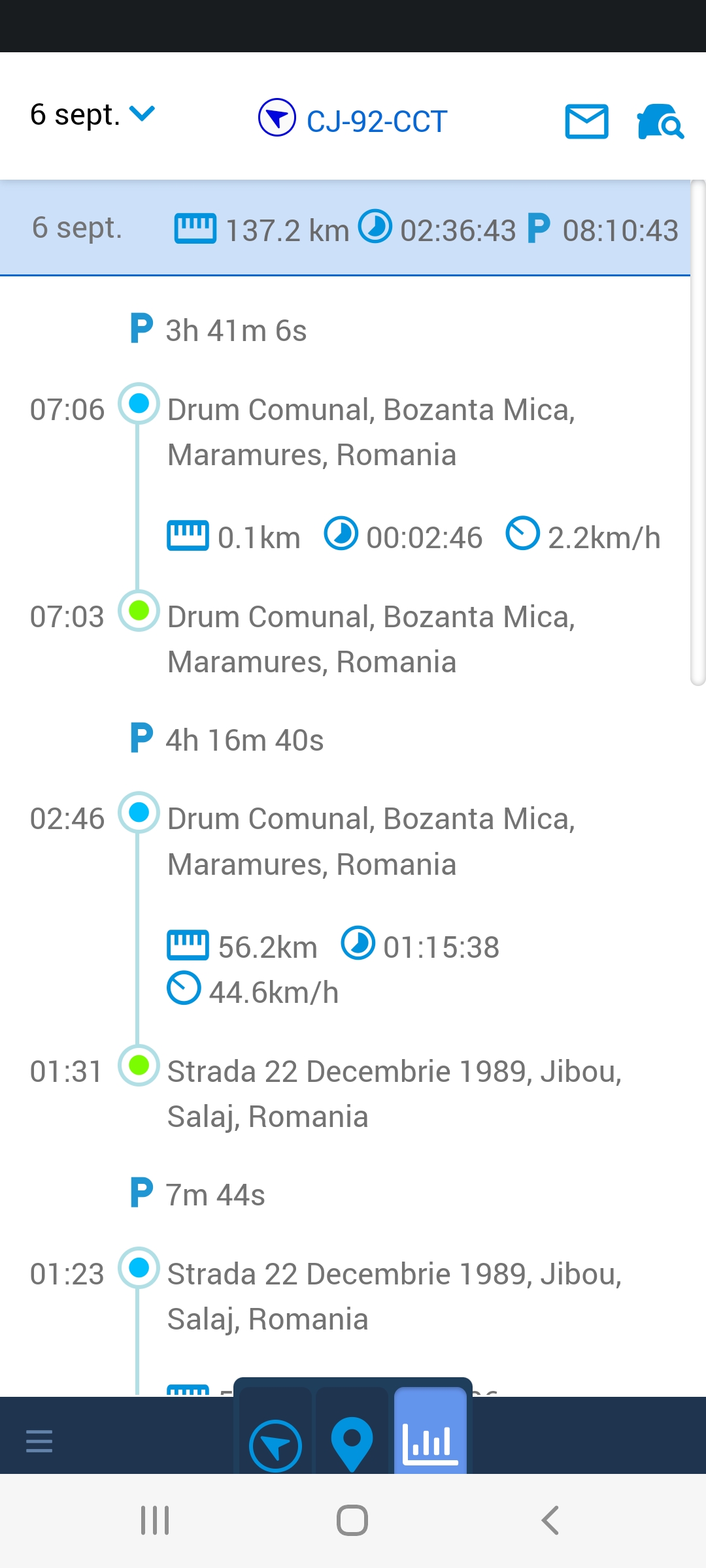Open the hamburger menu

[39, 1441]
